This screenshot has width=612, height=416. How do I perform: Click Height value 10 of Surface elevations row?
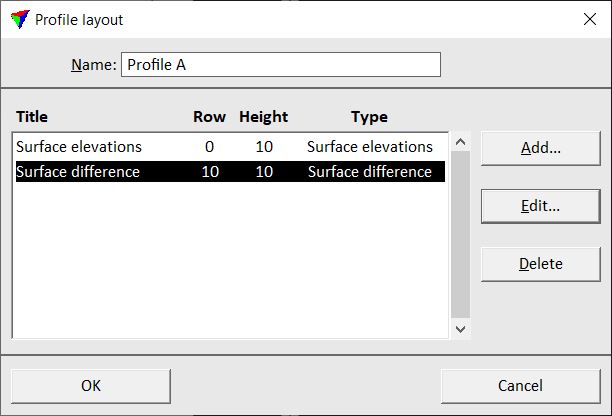click(264, 147)
